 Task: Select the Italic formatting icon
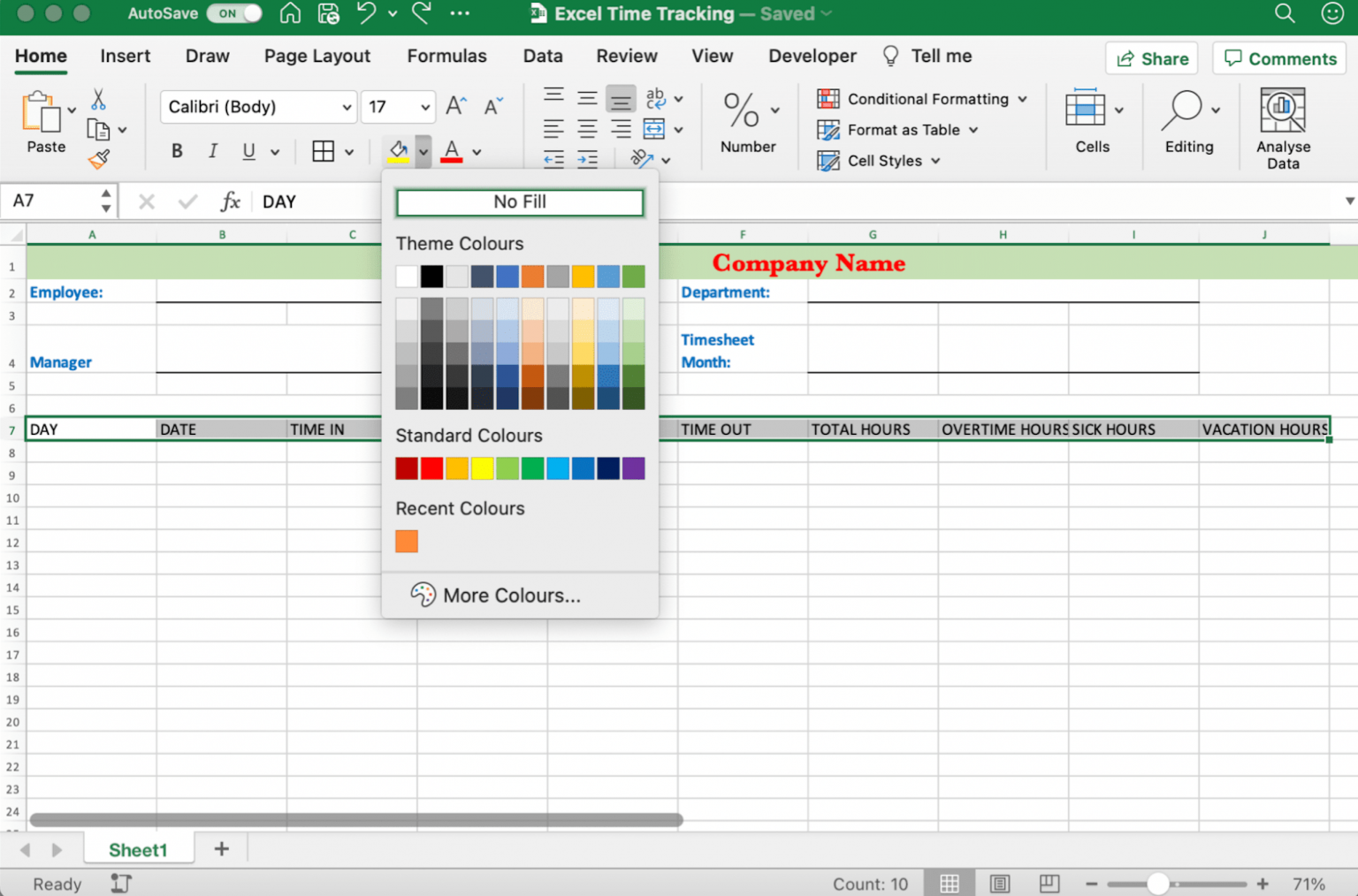212,150
